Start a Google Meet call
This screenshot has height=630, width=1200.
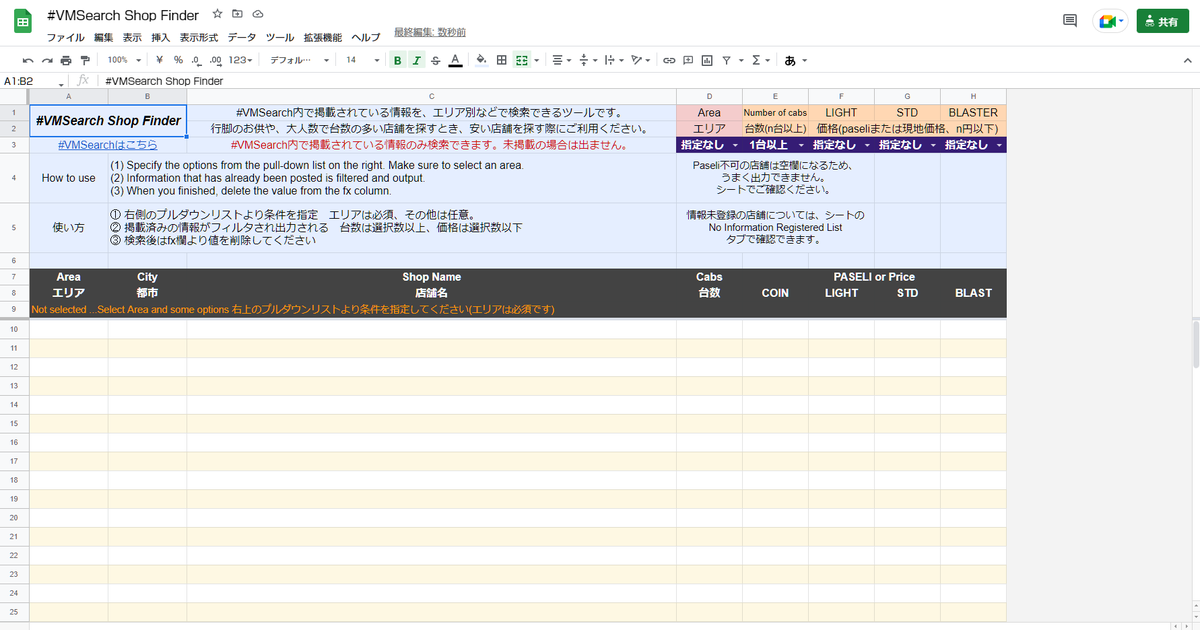point(1110,21)
